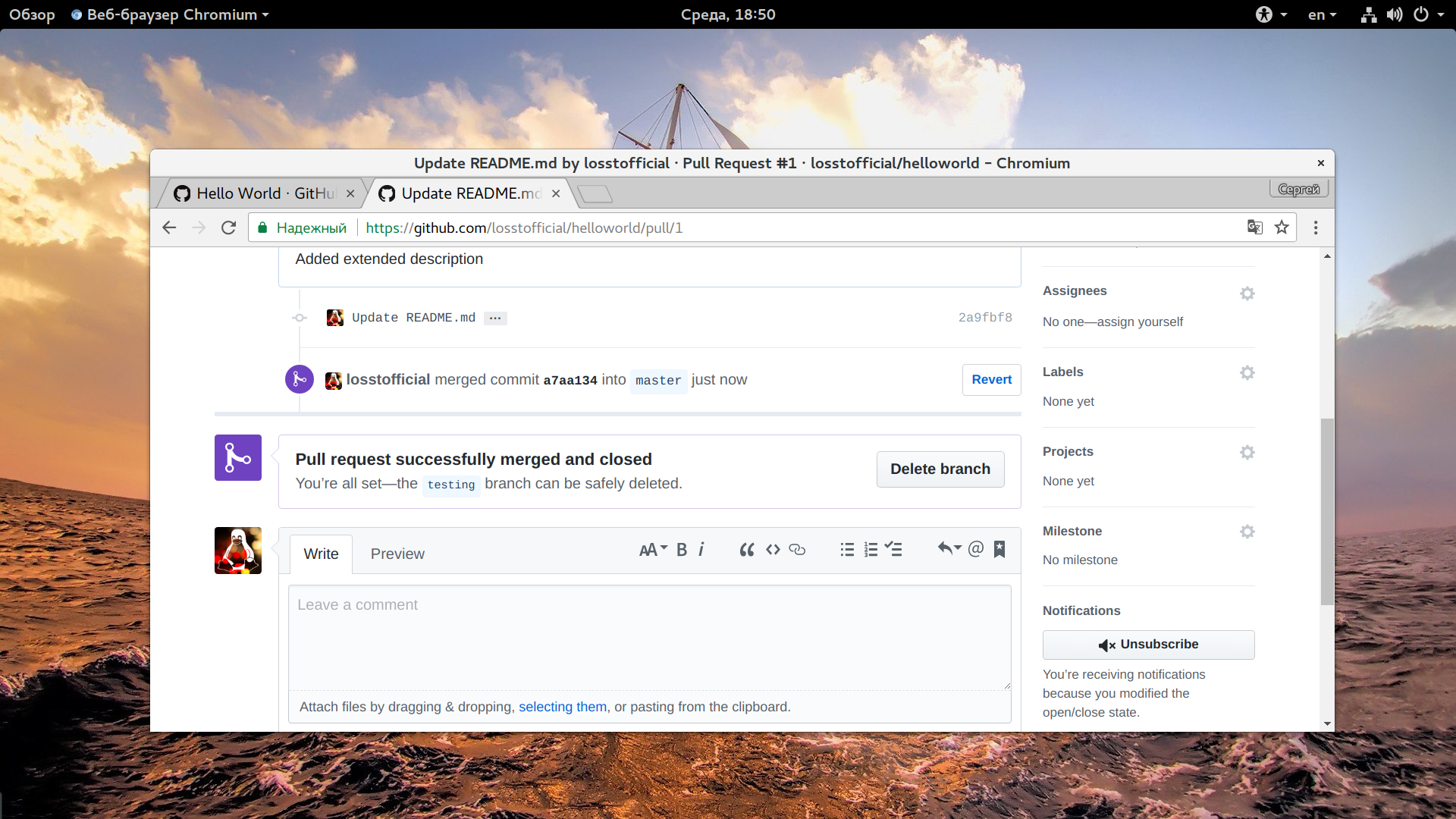Switch to the Preview tab
Screen dimensions: 1456x819
pyautogui.click(x=397, y=554)
